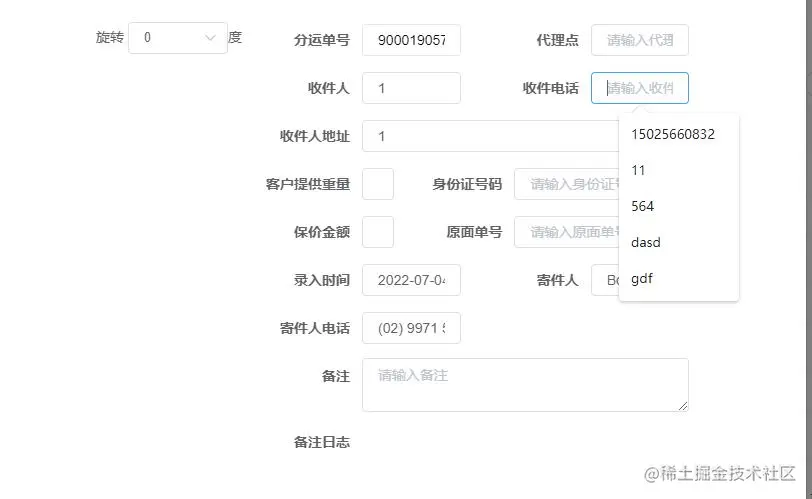The image size is (812, 499).
Task: Open the 录入时间 date field
Action: [x=411, y=280]
